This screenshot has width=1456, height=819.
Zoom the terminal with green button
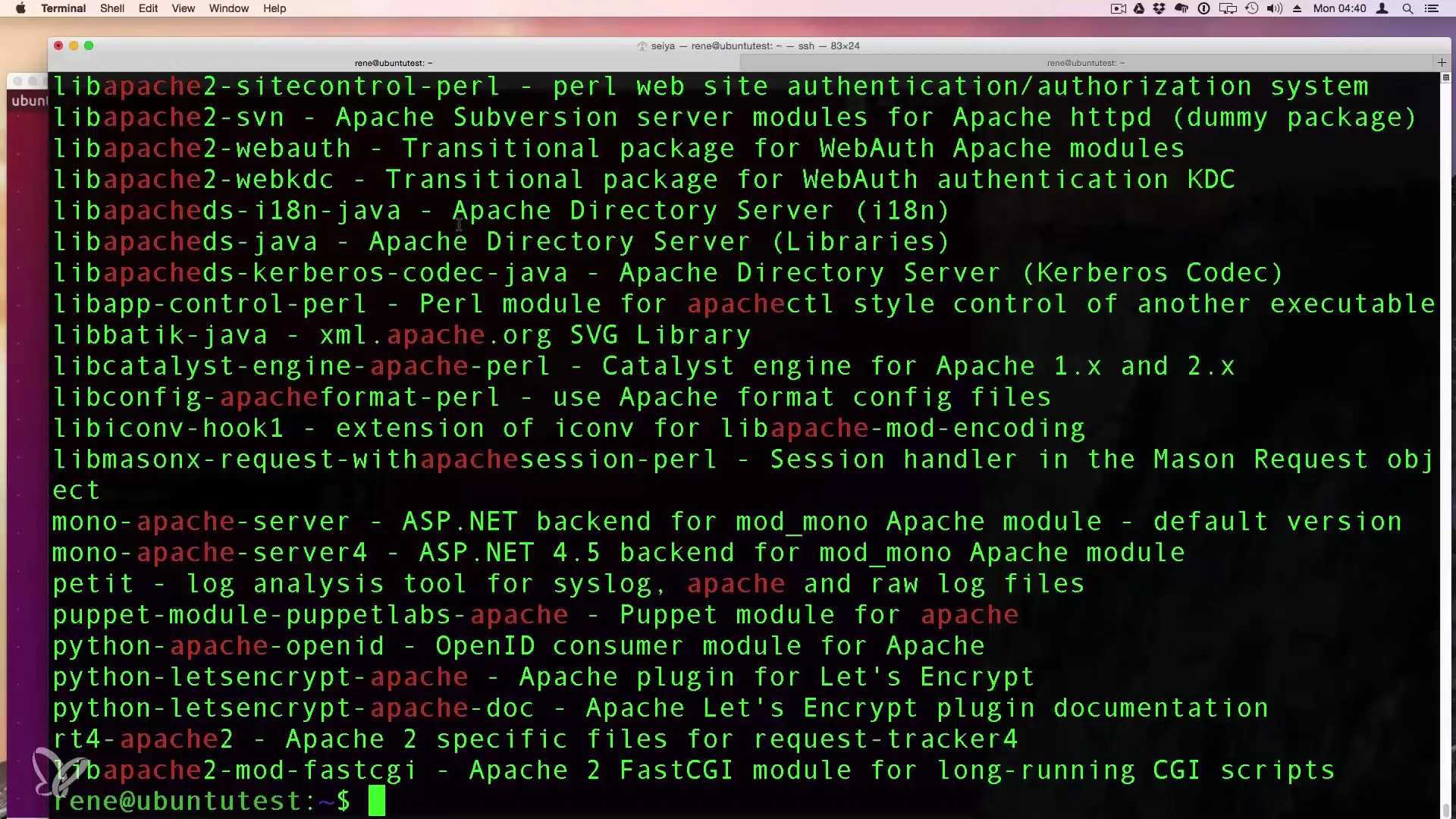[x=89, y=45]
